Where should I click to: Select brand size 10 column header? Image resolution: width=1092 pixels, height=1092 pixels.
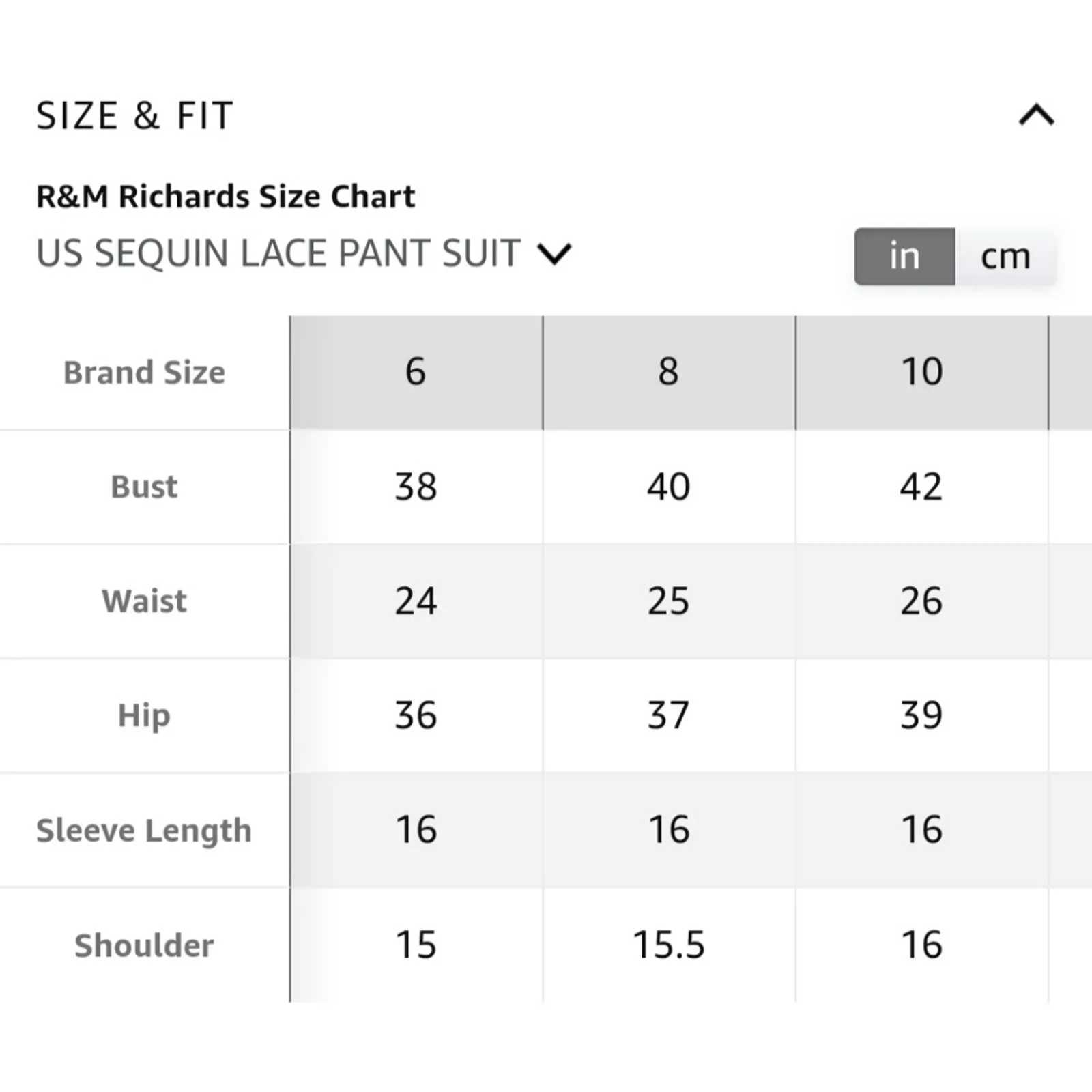922,373
